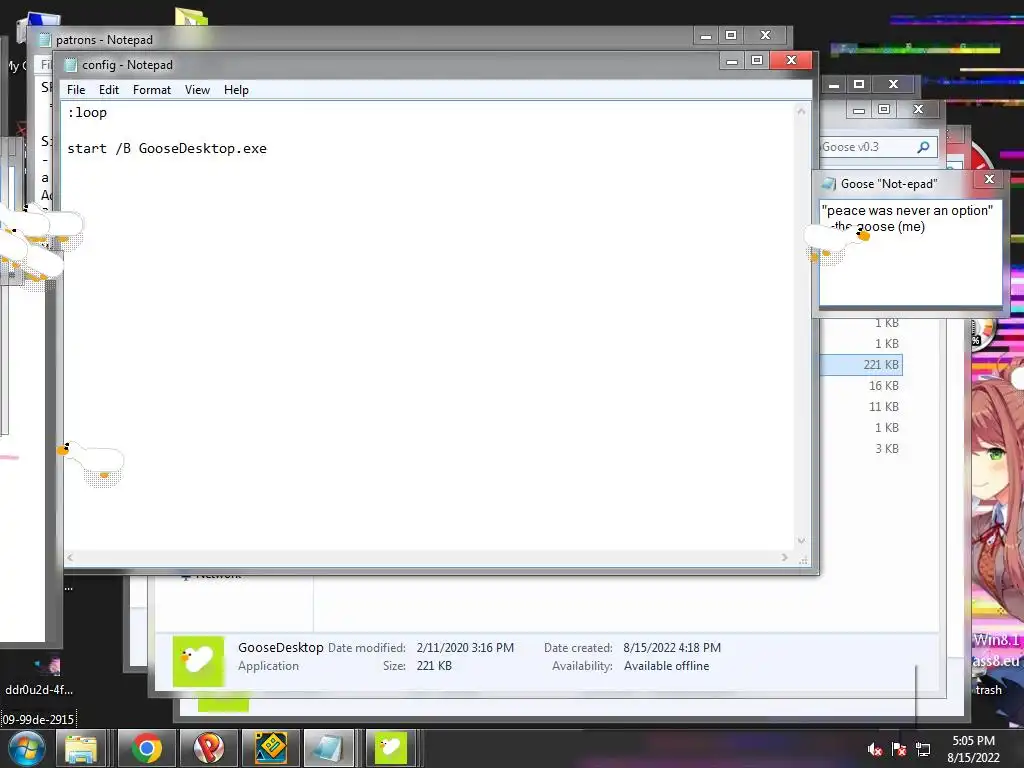Switch to Notepad via the taskbar icon
The image size is (1024, 768).
click(x=329, y=748)
